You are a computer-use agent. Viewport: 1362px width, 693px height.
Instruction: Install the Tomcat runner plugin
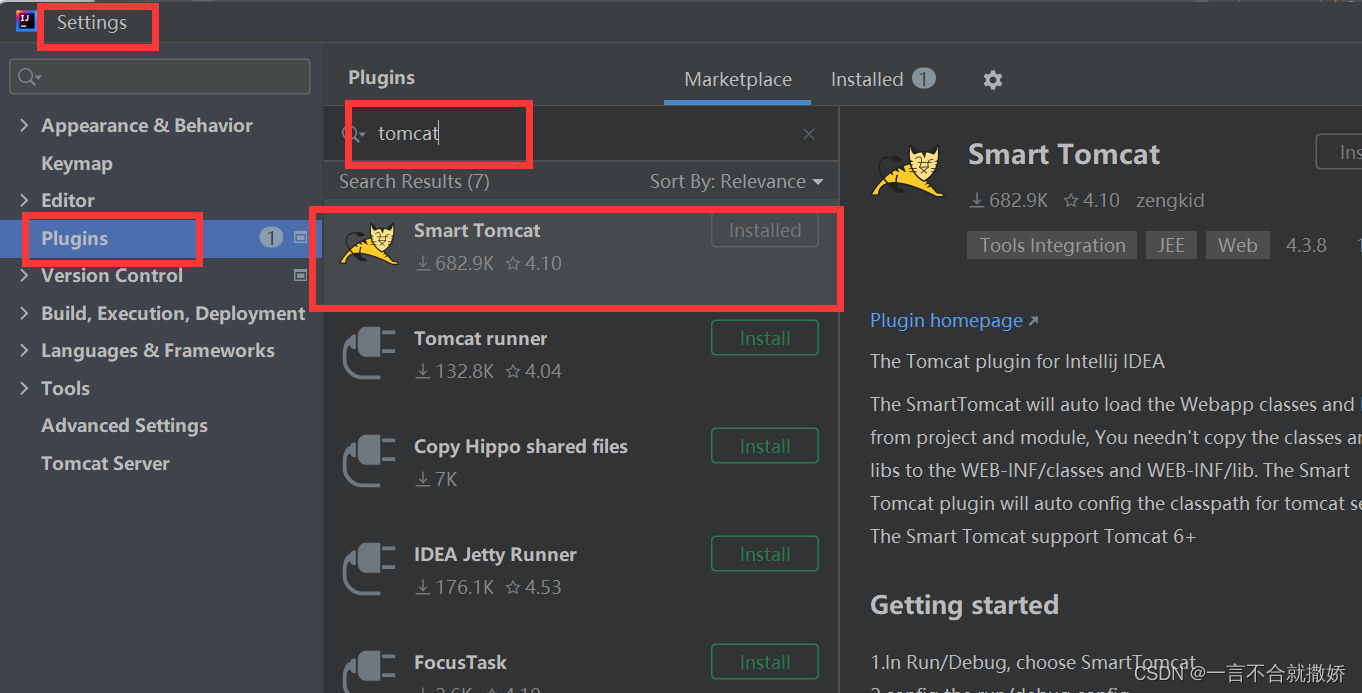[765, 338]
